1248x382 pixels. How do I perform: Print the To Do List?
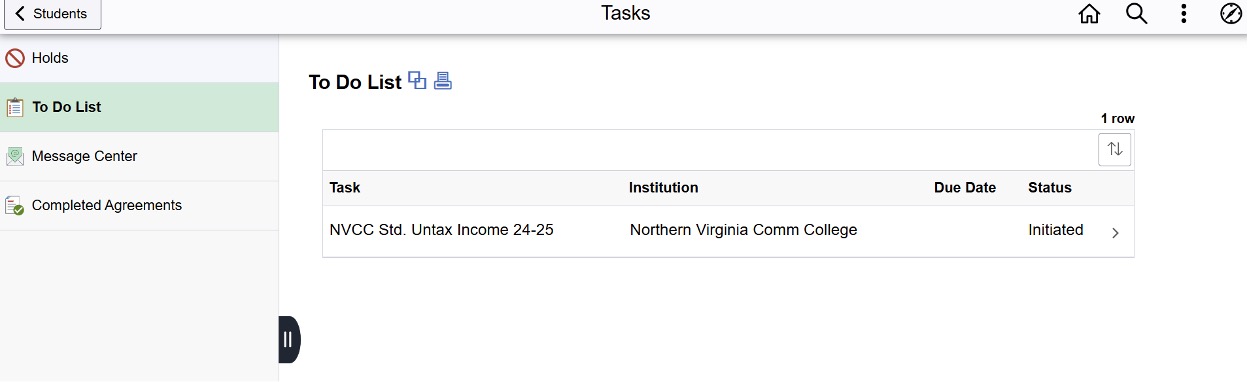coord(443,81)
